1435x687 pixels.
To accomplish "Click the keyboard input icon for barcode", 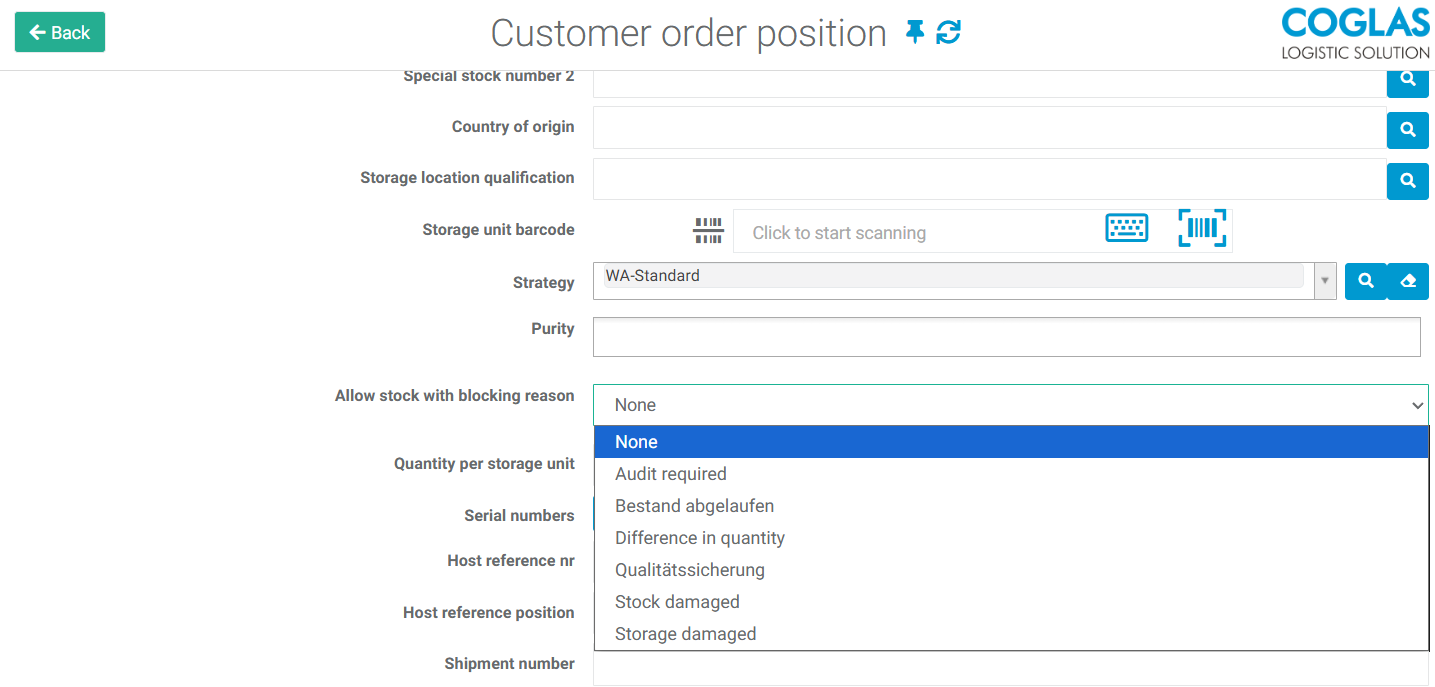I will pyautogui.click(x=1126, y=228).
